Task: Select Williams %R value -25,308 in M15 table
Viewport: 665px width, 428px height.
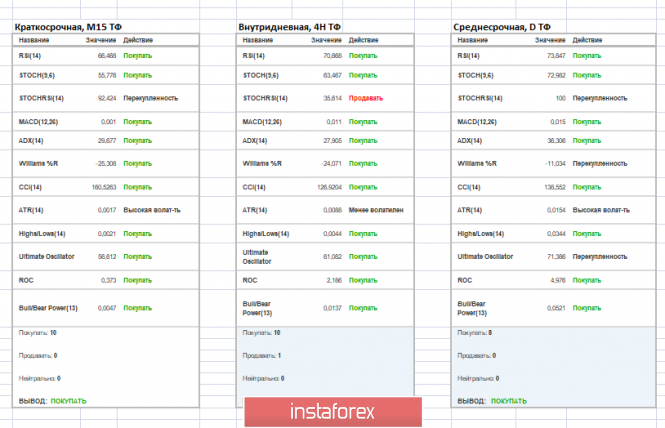Action: click(x=106, y=163)
